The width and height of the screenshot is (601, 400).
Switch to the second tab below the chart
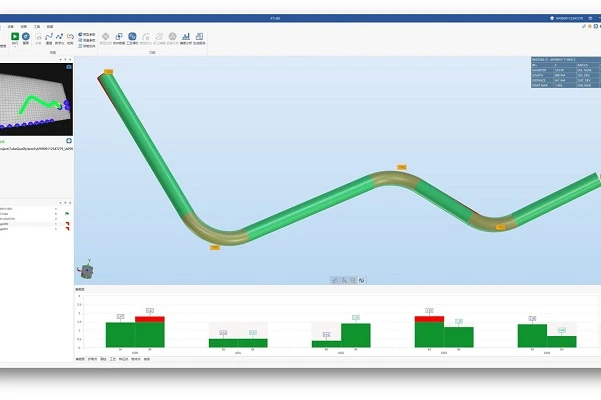[x=93, y=358]
